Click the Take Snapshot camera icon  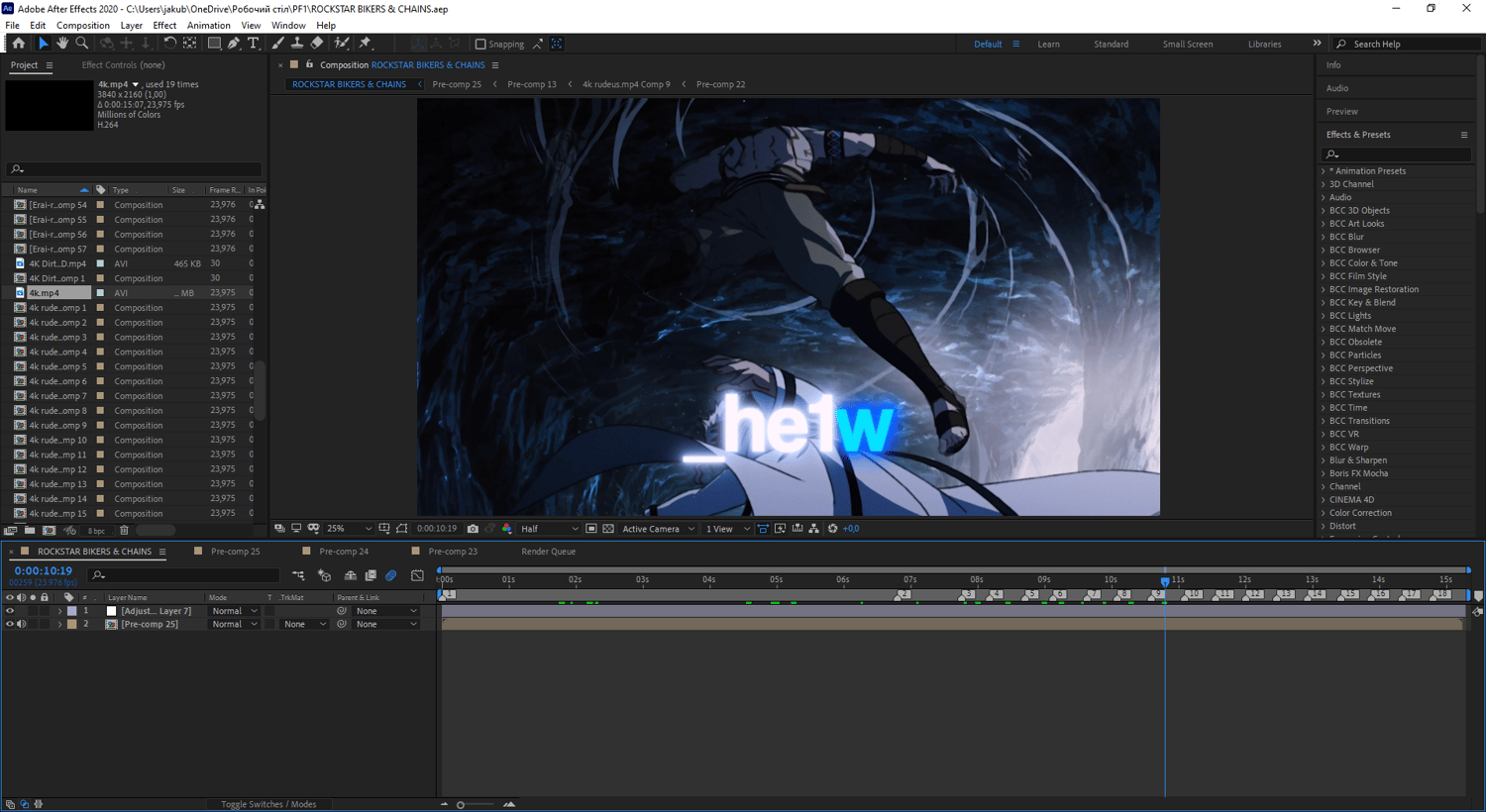[x=473, y=529]
